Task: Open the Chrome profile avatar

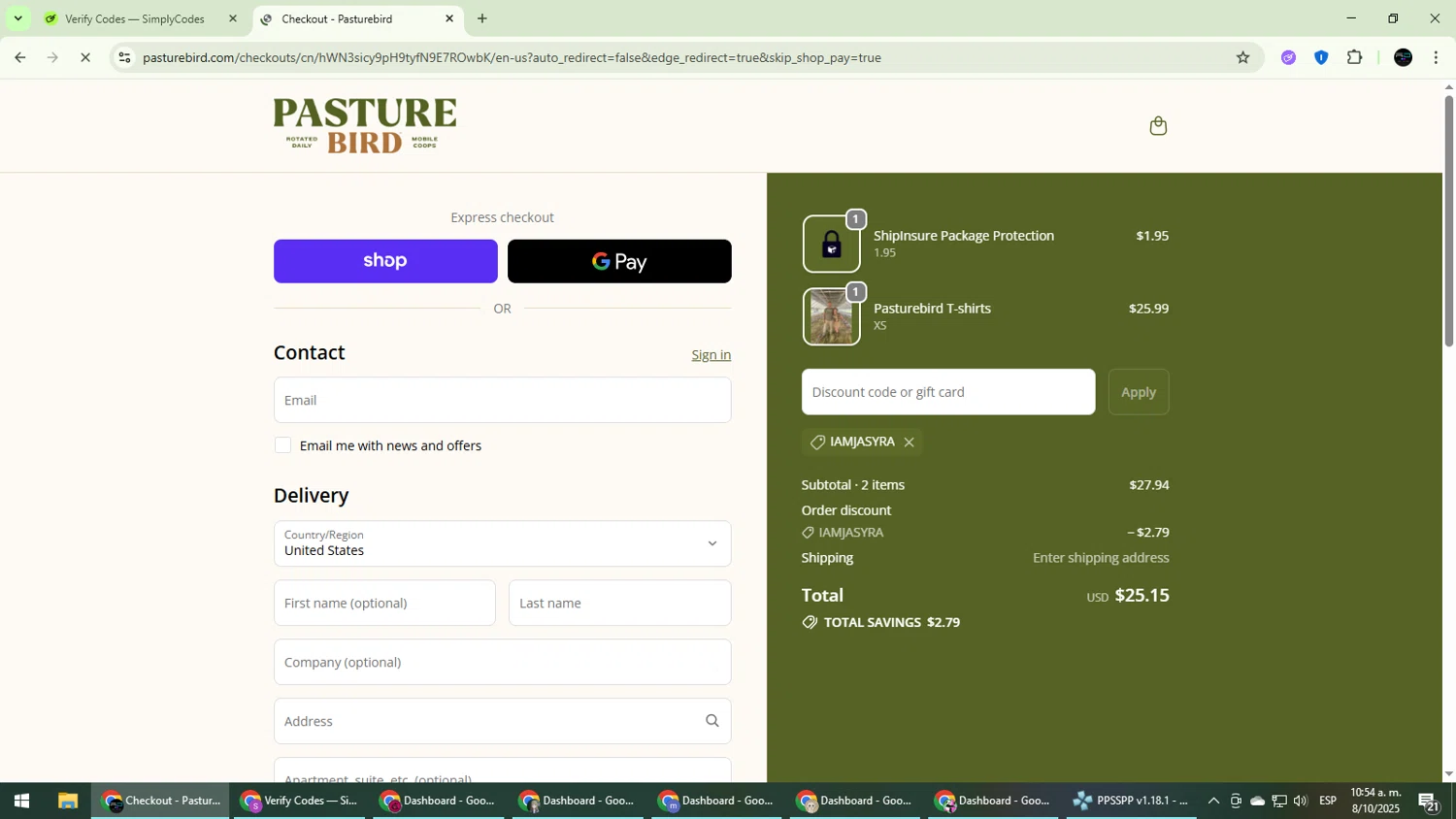Action: coord(1403,57)
